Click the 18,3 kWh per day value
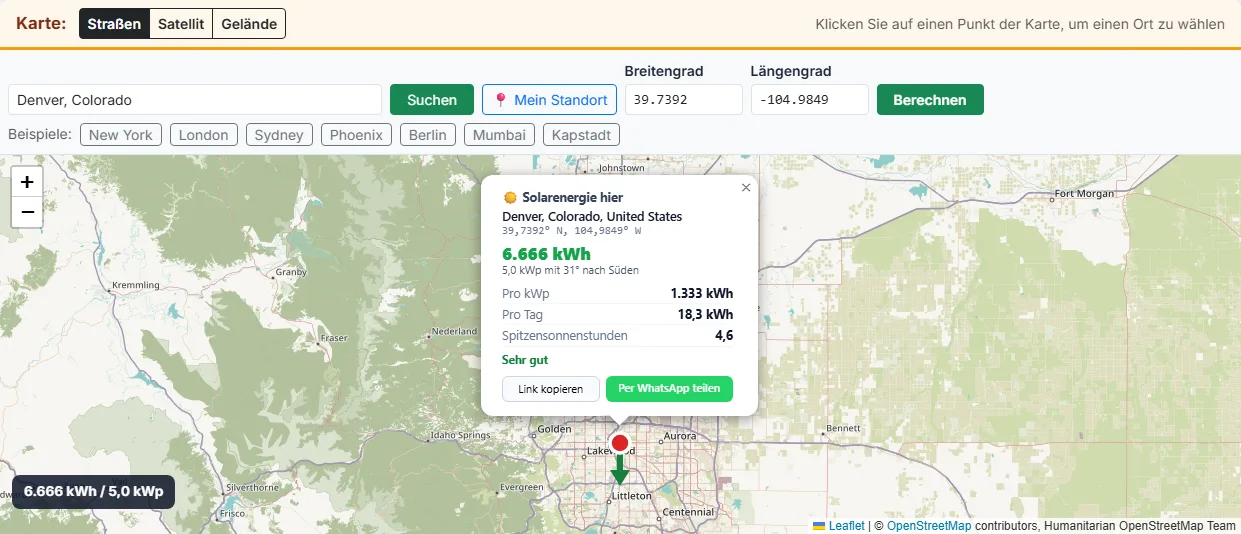 point(705,314)
